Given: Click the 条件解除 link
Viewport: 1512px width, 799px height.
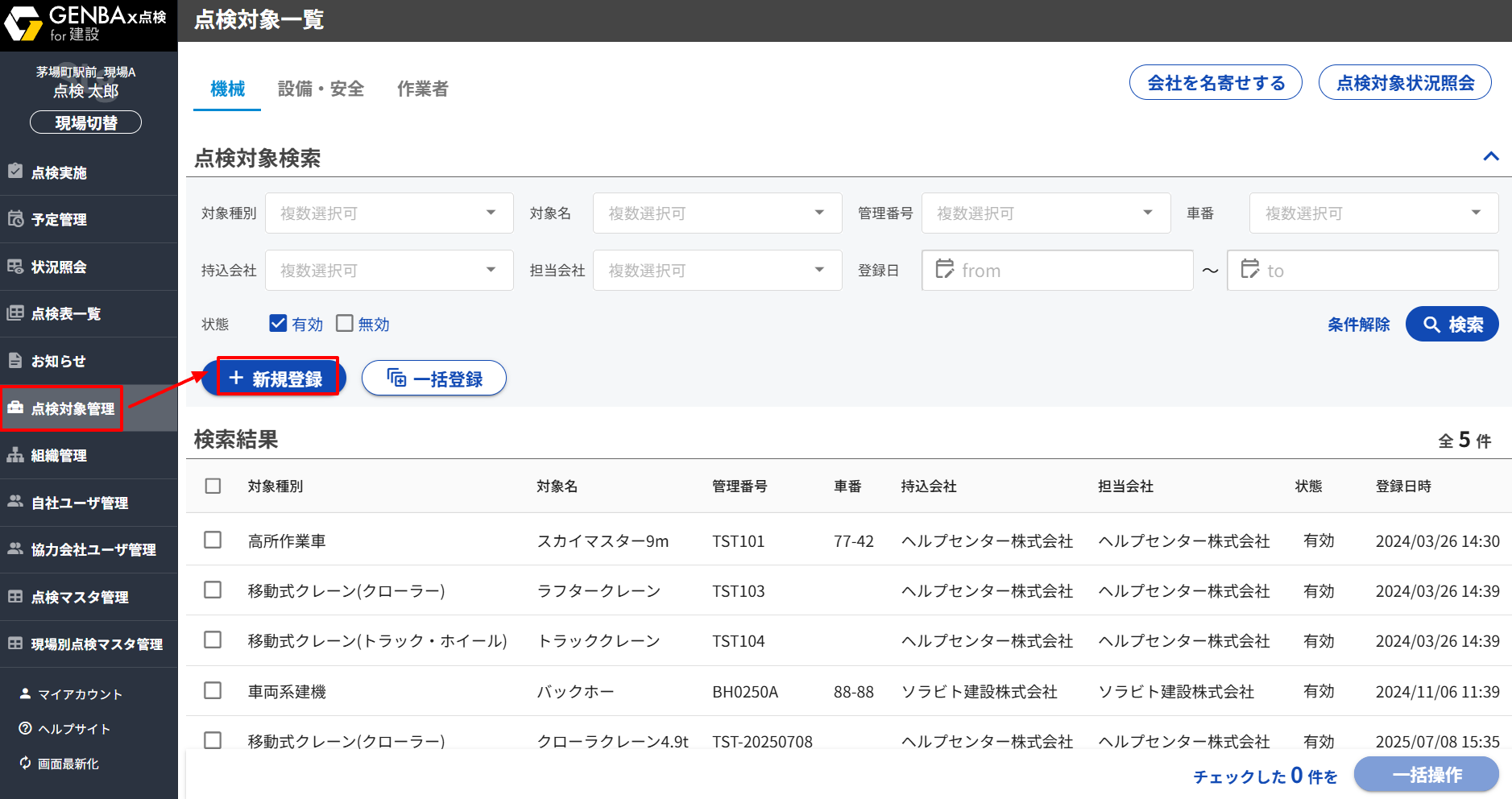Looking at the screenshot, I should (x=1358, y=325).
